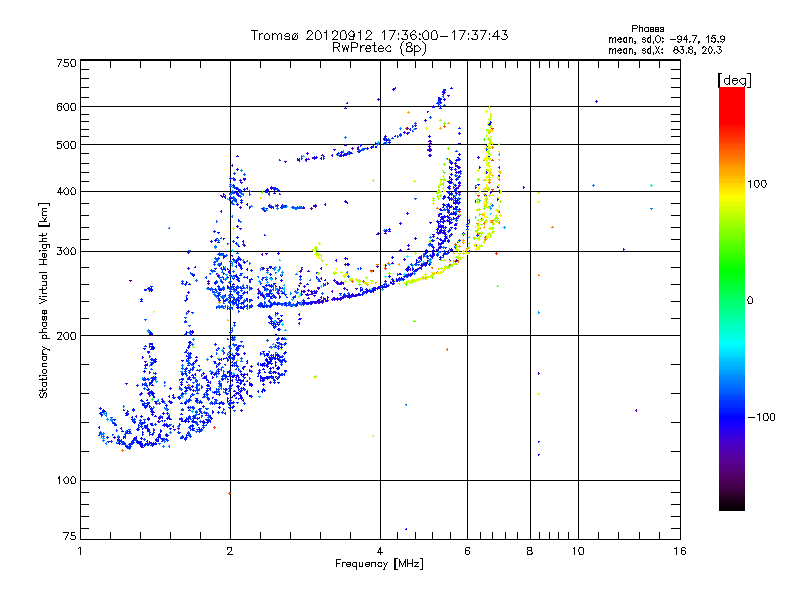Click the y-axis label '500'

(66, 144)
